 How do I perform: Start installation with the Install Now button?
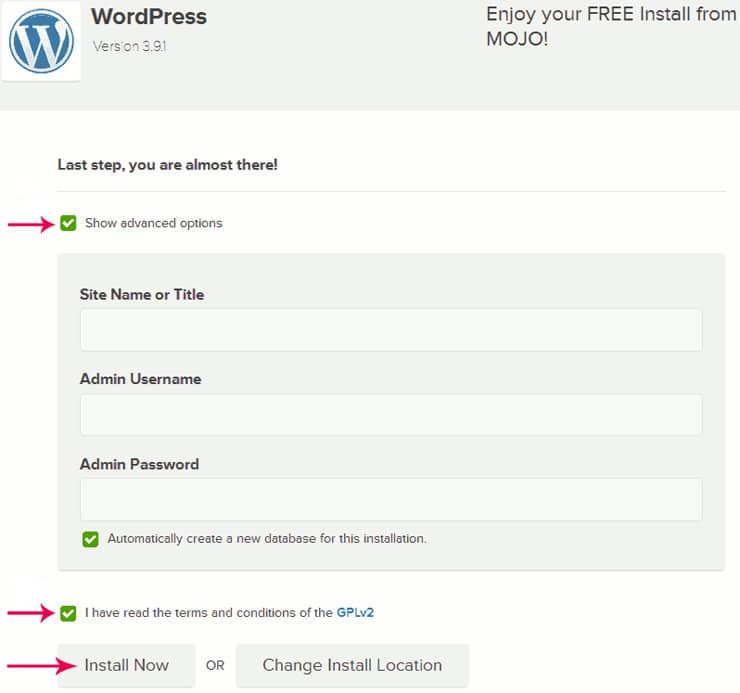[x=126, y=665]
